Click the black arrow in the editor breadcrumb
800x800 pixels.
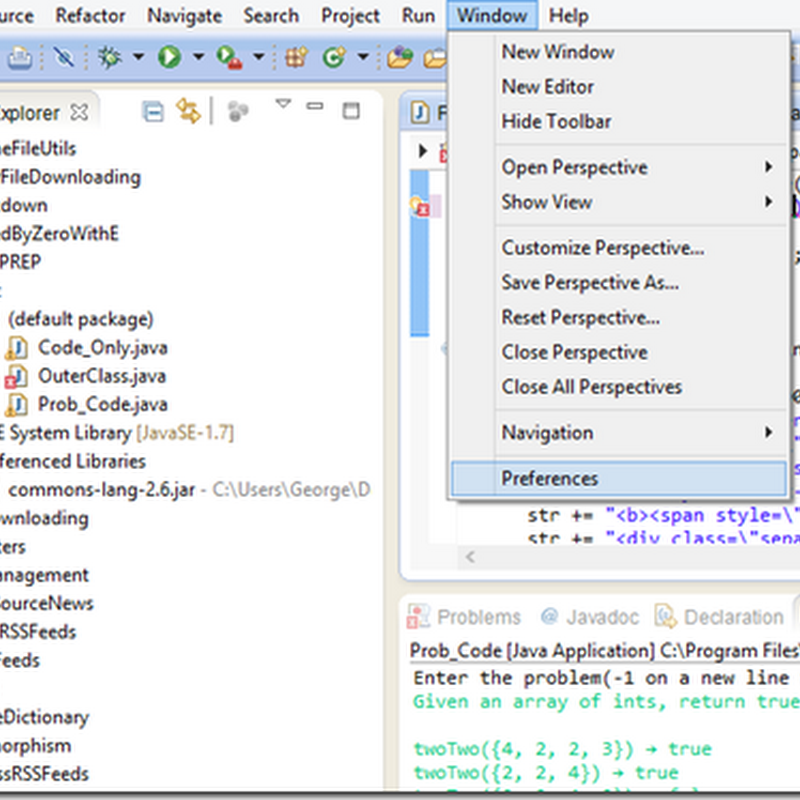(422, 151)
